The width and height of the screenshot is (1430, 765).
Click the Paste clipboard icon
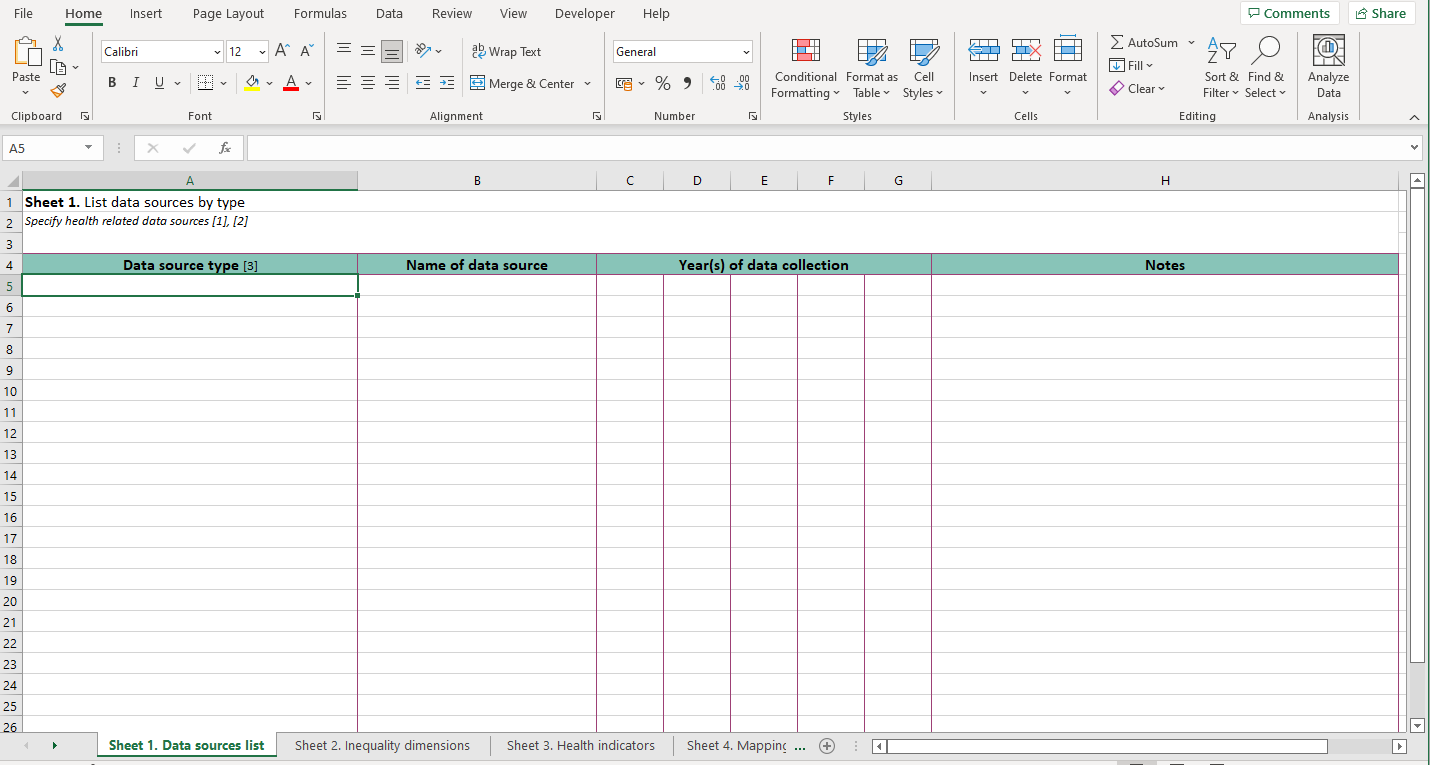27,53
